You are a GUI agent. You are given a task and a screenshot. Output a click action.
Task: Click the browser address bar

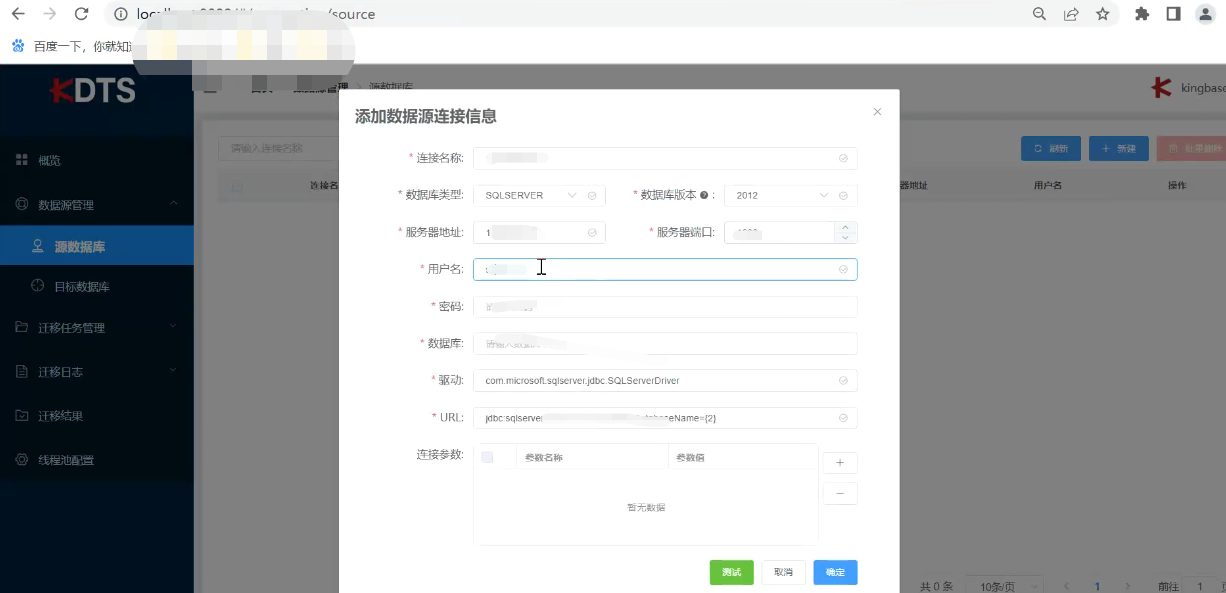coord(565,14)
